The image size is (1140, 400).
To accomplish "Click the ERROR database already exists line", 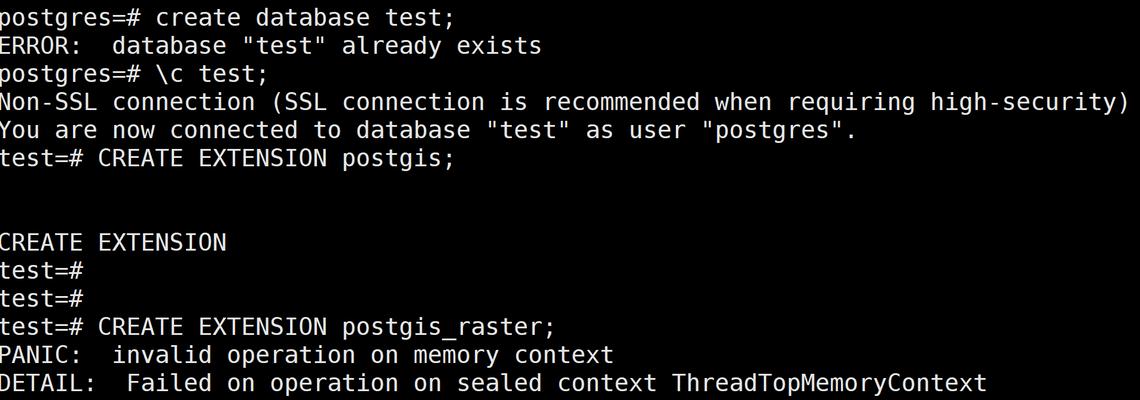I will (270, 46).
